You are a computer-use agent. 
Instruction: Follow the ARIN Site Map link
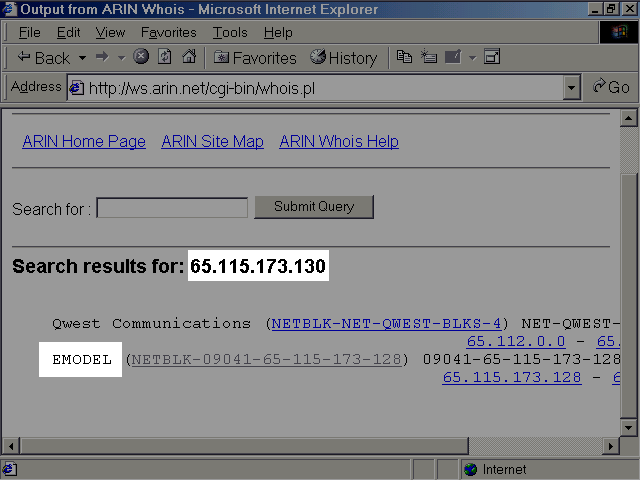pos(212,141)
